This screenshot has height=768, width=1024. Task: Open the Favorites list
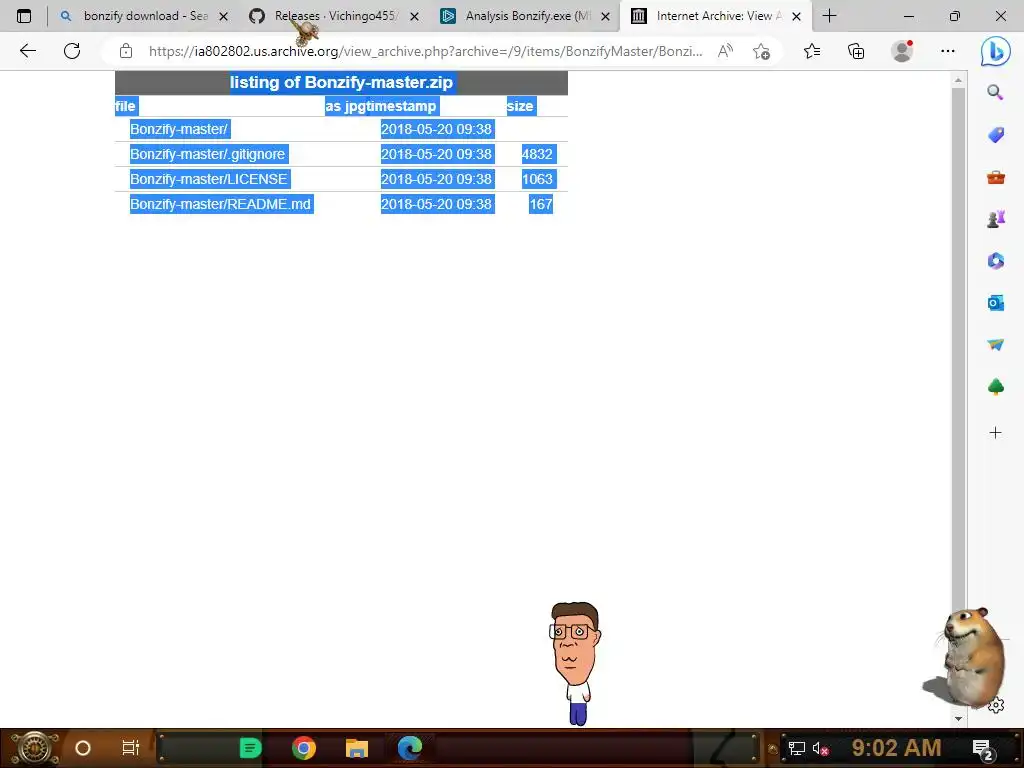(812, 51)
